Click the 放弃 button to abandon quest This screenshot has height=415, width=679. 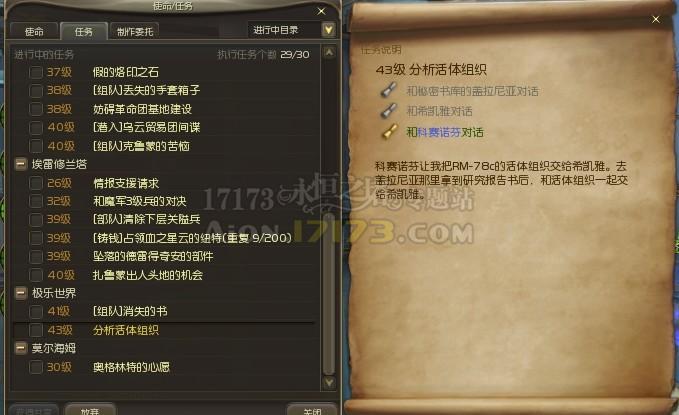click(90, 410)
